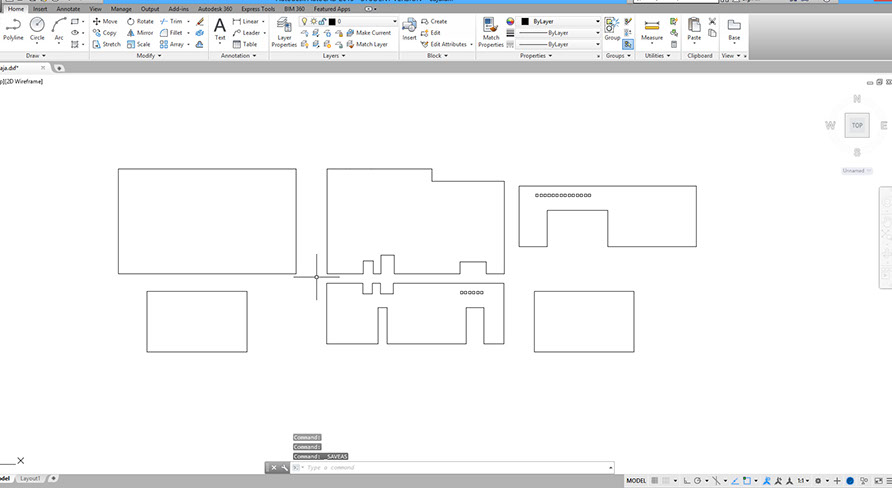892x488 pixels.
Task: Click the Copy tool
Action: click(x=105, y=32)
